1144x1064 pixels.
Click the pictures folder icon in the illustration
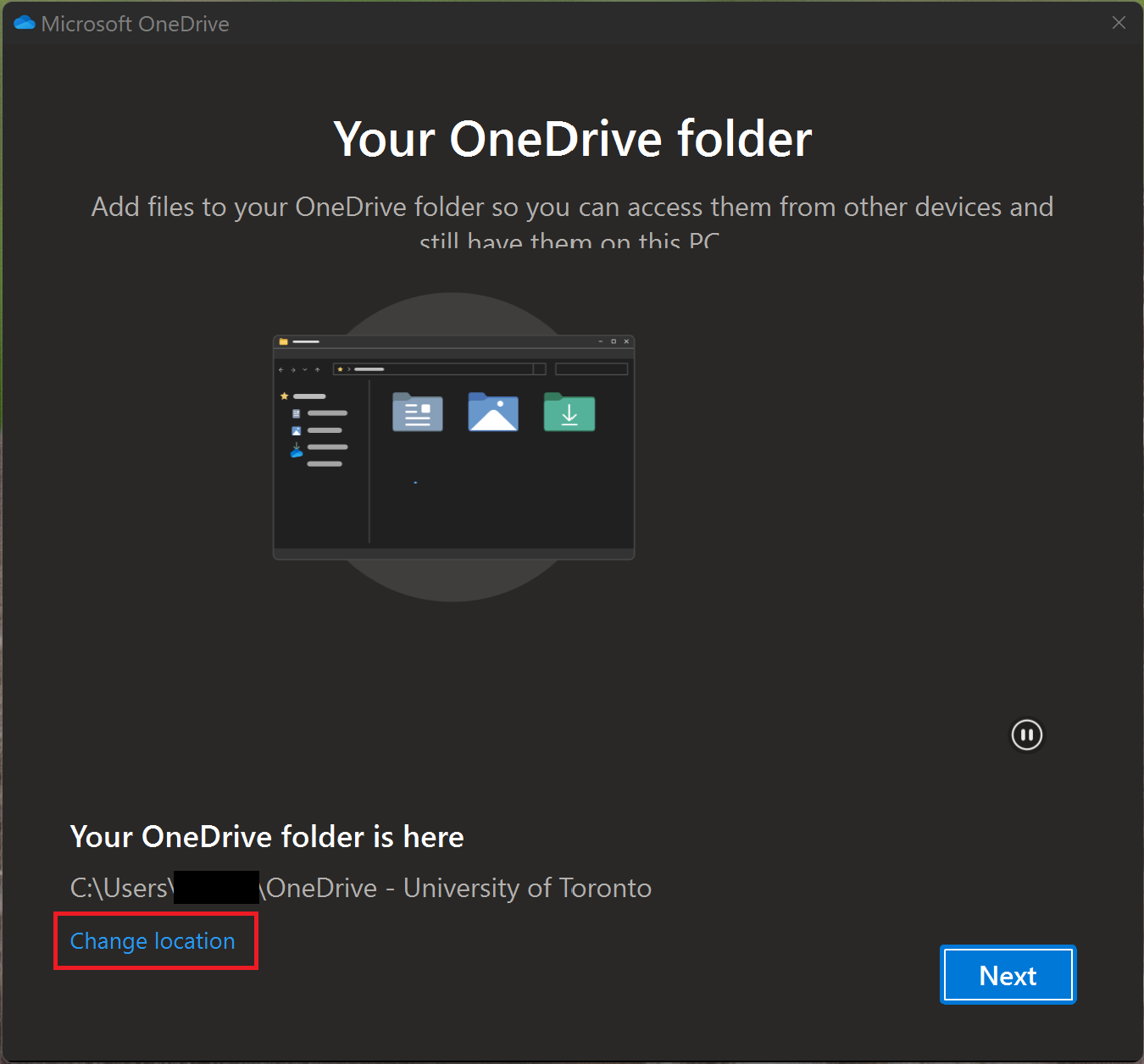[493, 412]
